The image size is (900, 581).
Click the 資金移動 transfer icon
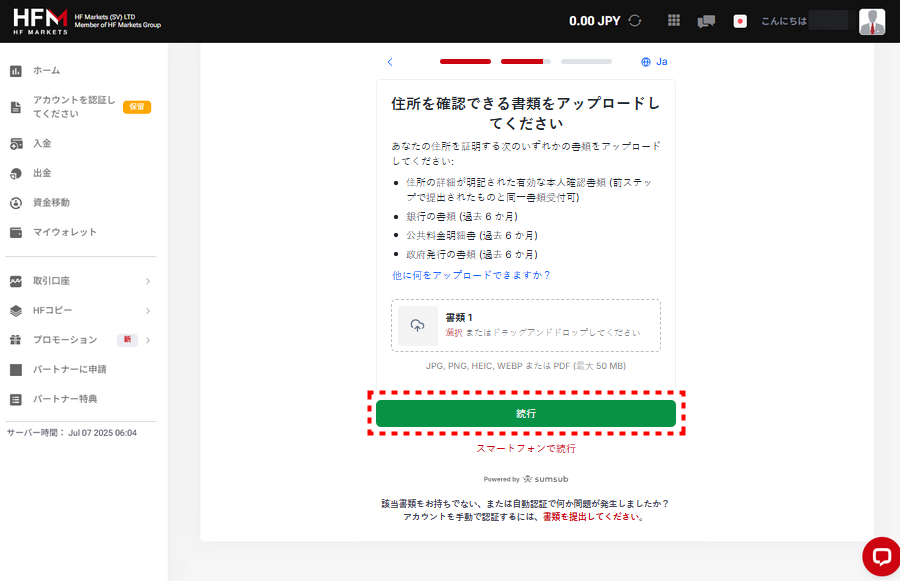16,203
